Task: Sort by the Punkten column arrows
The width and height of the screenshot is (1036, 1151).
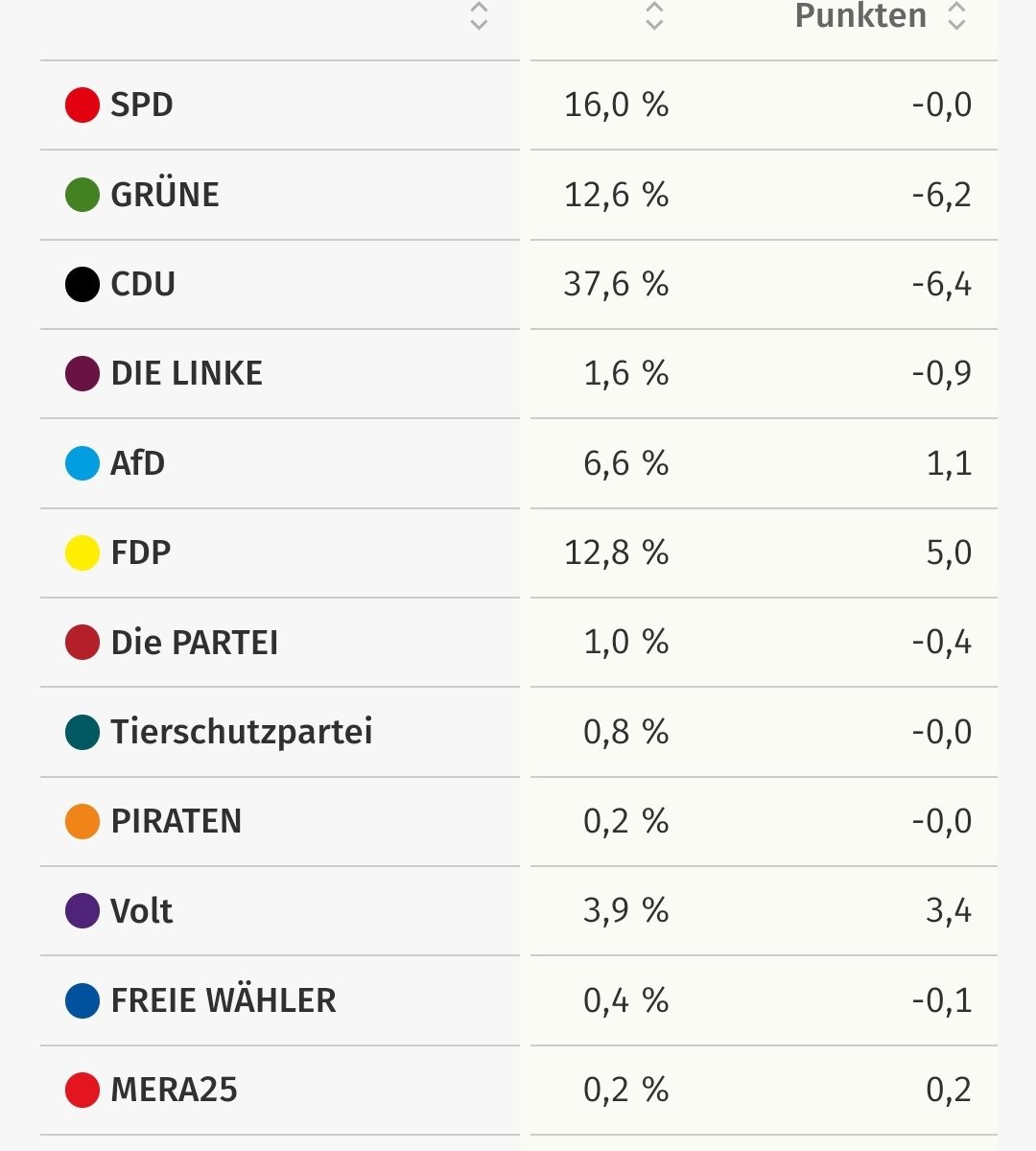Action: point(956,16)
